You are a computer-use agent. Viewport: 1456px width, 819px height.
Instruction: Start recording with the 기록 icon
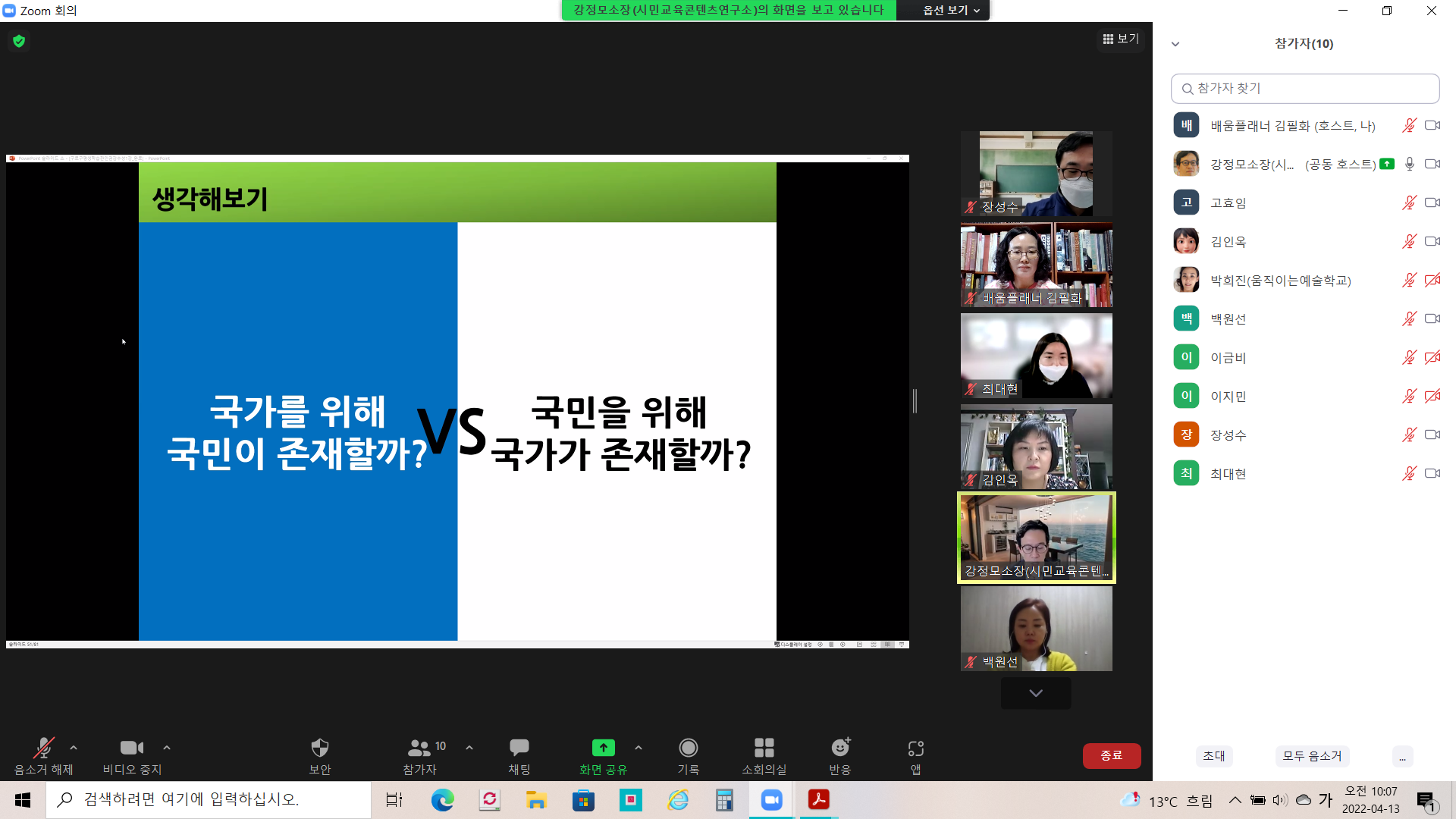pos(688,748)
